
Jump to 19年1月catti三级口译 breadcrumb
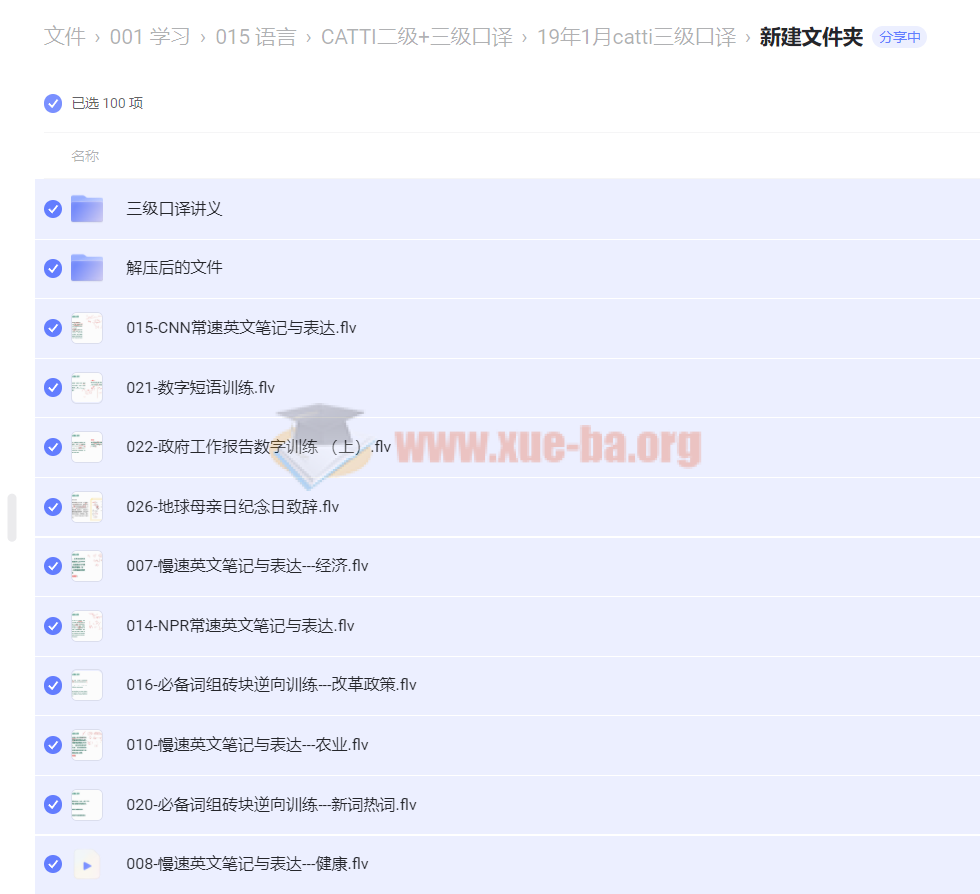636,37
